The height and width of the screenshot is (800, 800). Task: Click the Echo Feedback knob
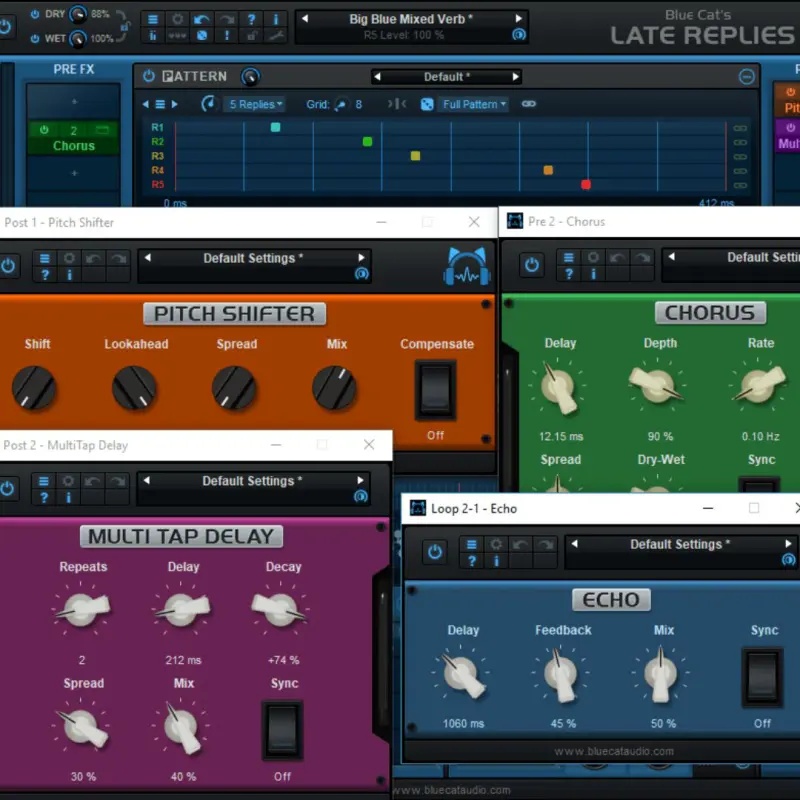(x=561, y=674)
